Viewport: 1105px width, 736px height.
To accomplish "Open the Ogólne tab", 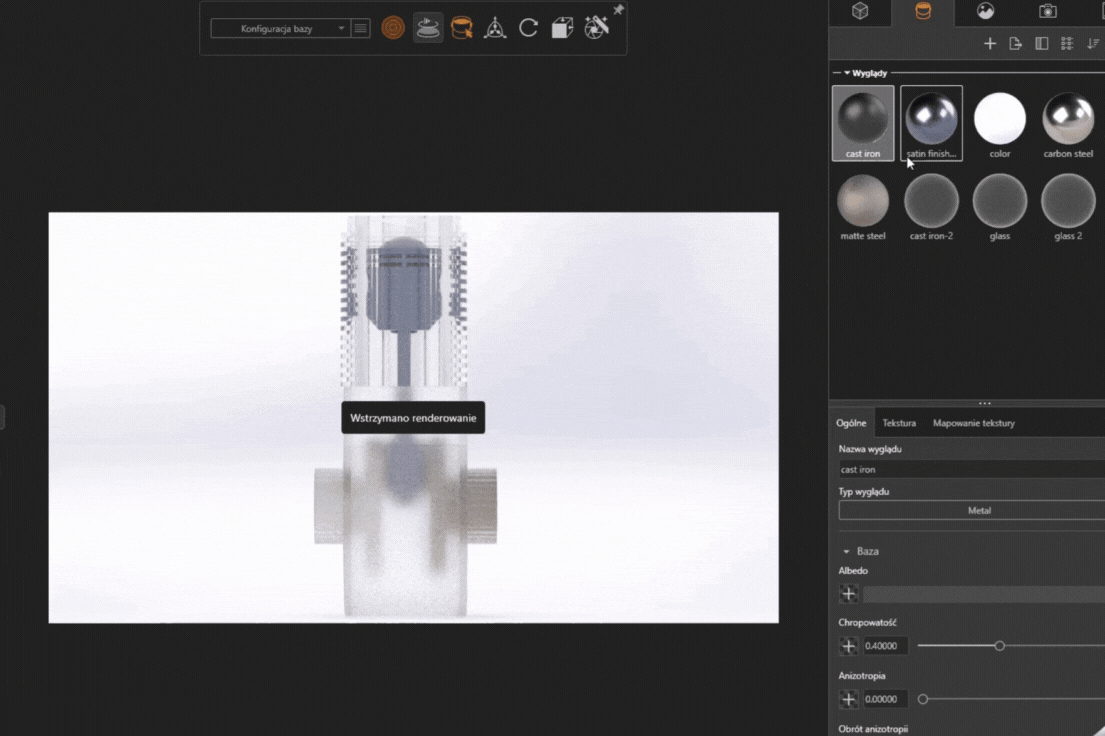I will (851, 423).
